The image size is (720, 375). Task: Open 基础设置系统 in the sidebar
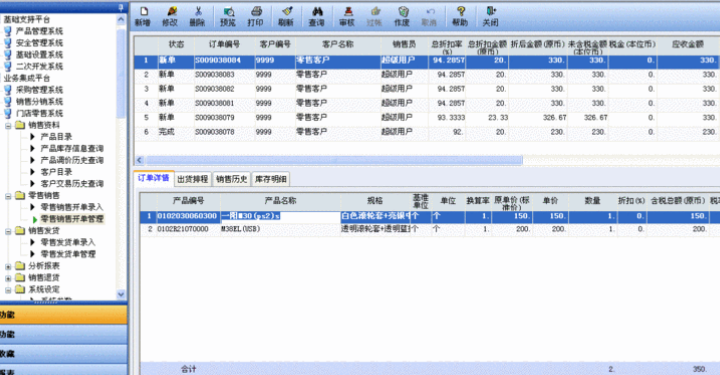point(39,55)
